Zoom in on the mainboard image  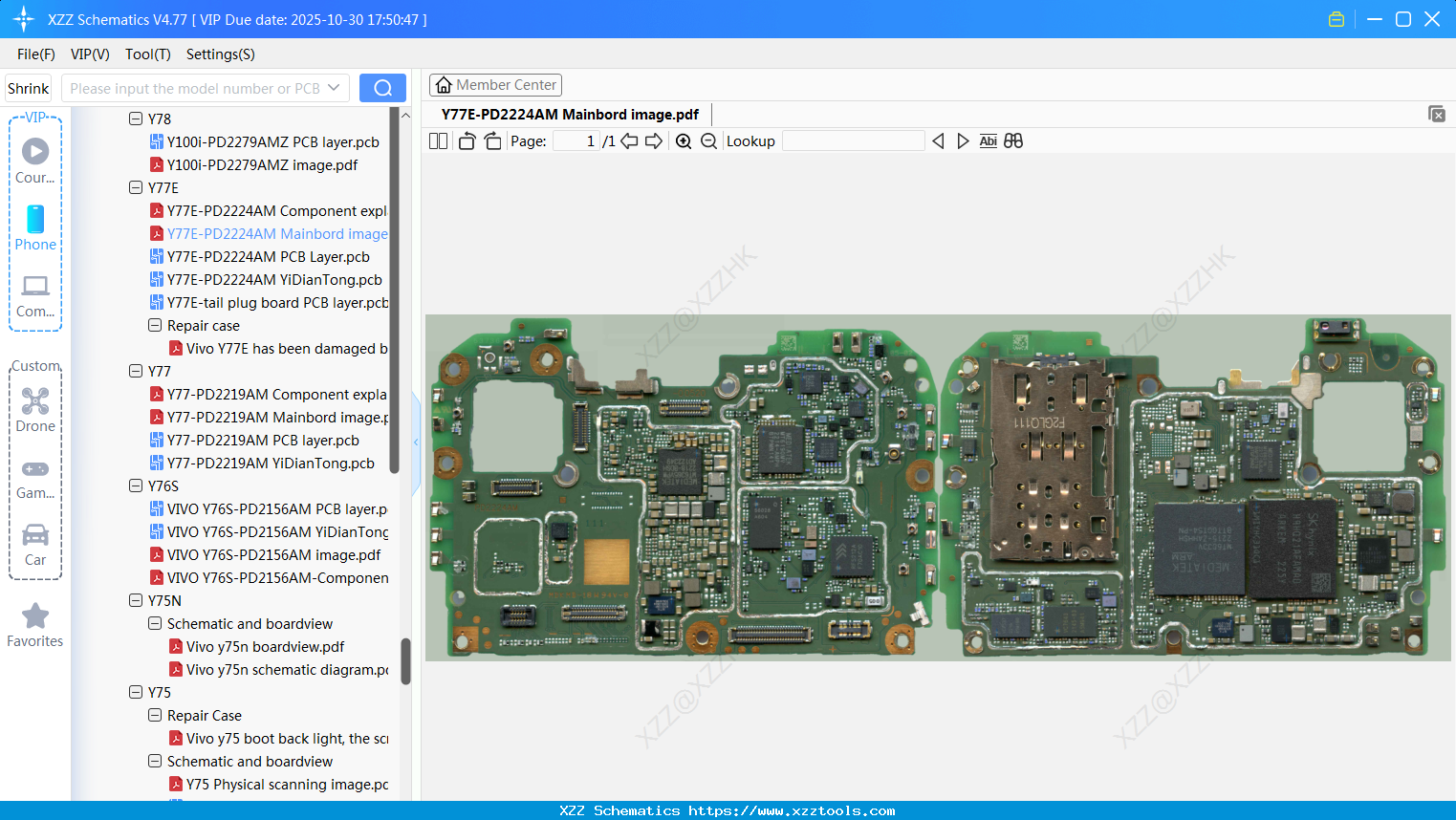(x=684, y=140)
